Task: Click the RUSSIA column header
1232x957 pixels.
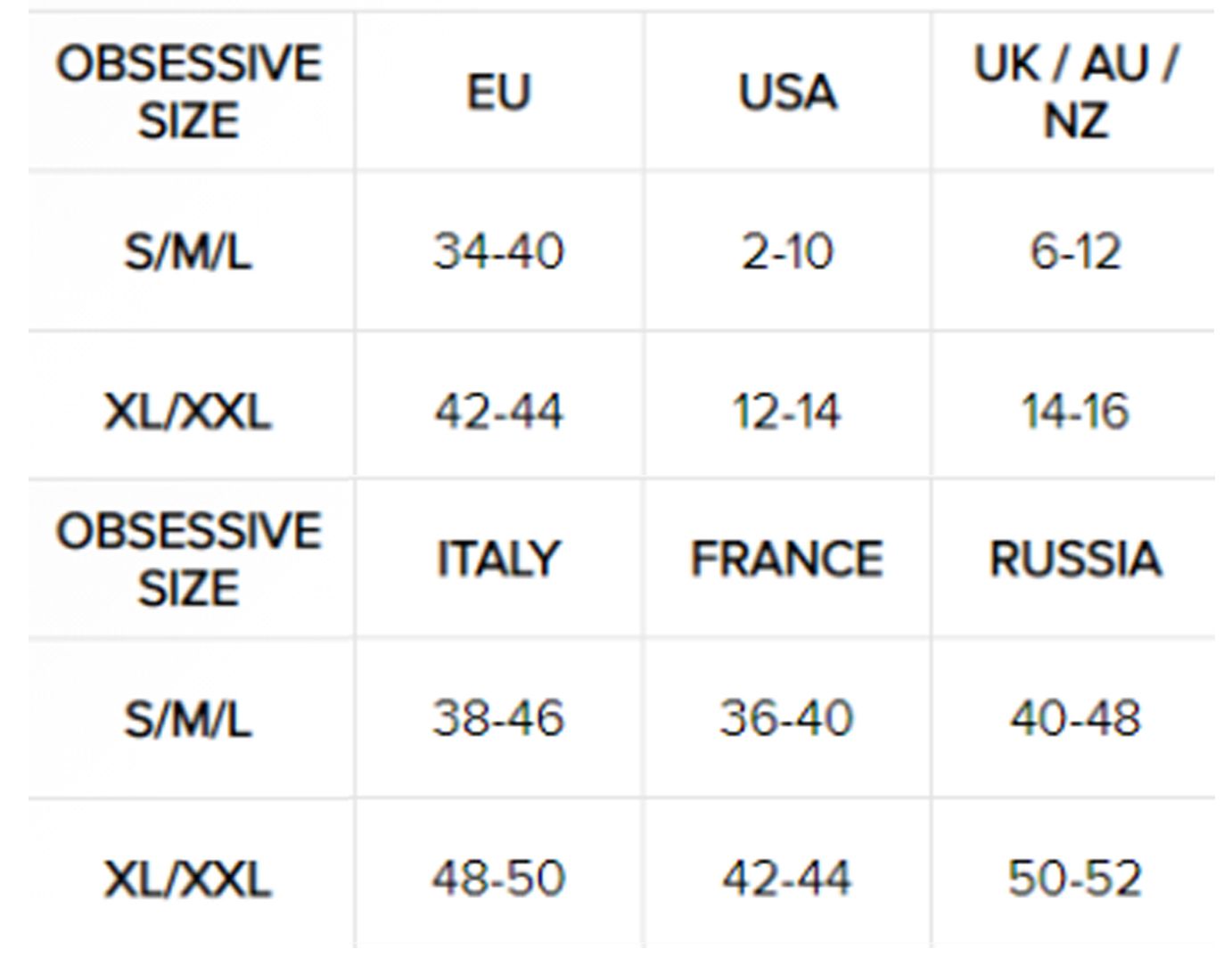Action: click(1075, 560)
